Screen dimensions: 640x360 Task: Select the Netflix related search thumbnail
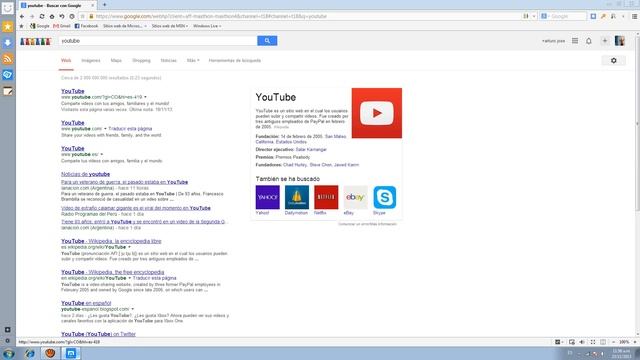pyautogui.click(x=326, y=197)
